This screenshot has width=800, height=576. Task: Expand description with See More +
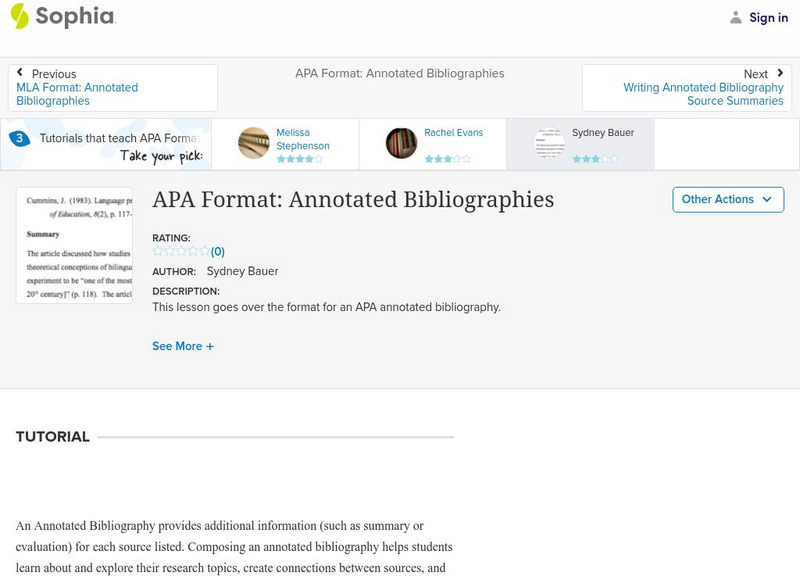point(183,346)
